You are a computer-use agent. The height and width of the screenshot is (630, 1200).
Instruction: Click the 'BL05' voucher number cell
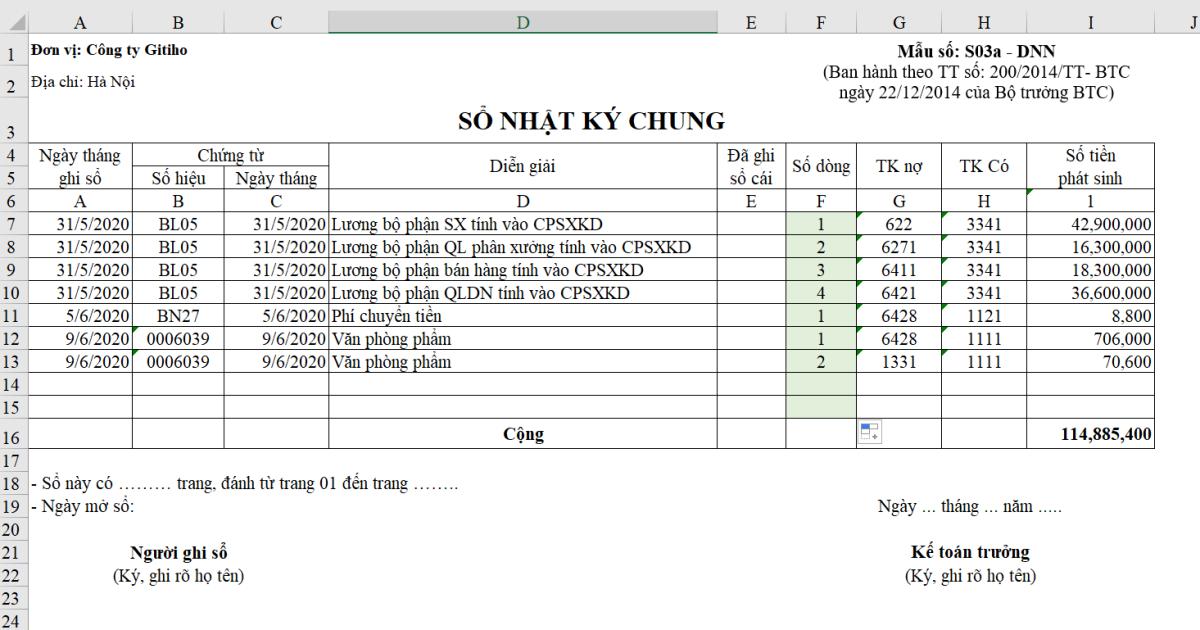(x=178, y=225)
